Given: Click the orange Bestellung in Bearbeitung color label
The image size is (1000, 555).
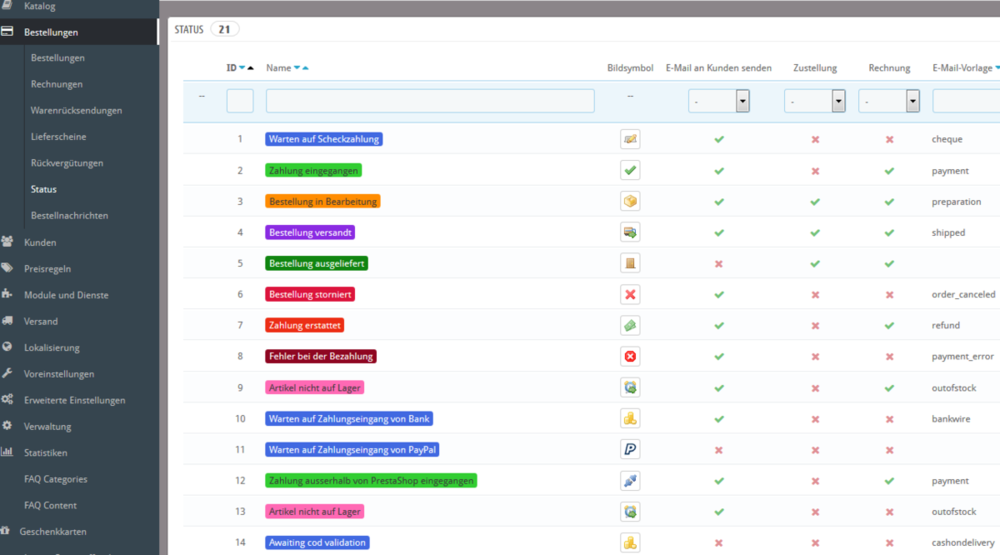Looking at the screenshot, I should point(323,201).
